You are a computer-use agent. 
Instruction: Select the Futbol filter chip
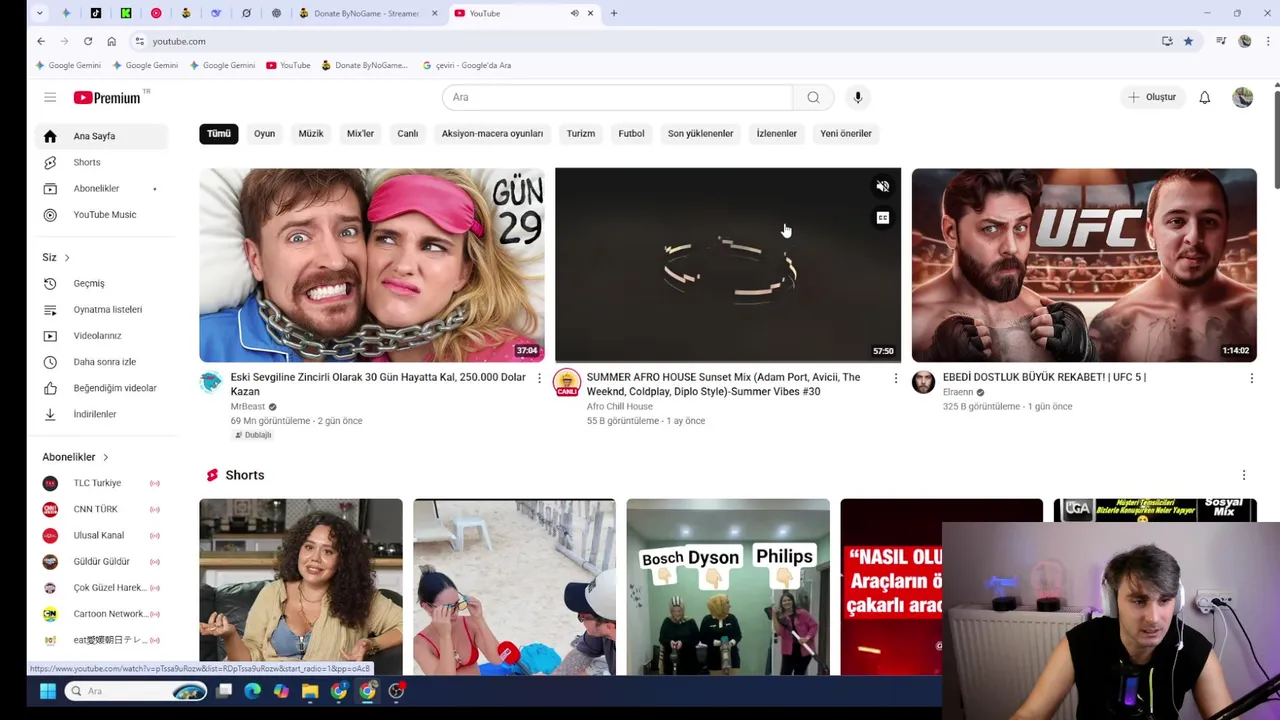[x=631, y=133]
